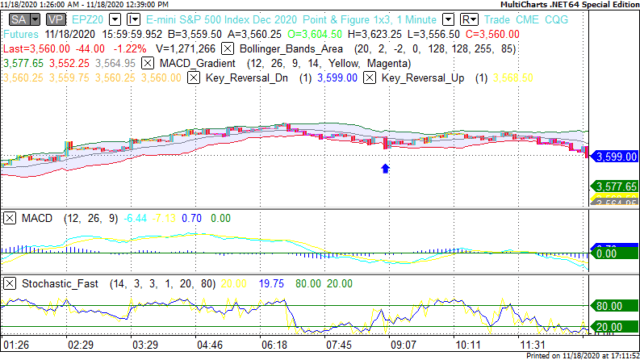Toggle the MACD_Gradient status checkbox

point(147,63)
